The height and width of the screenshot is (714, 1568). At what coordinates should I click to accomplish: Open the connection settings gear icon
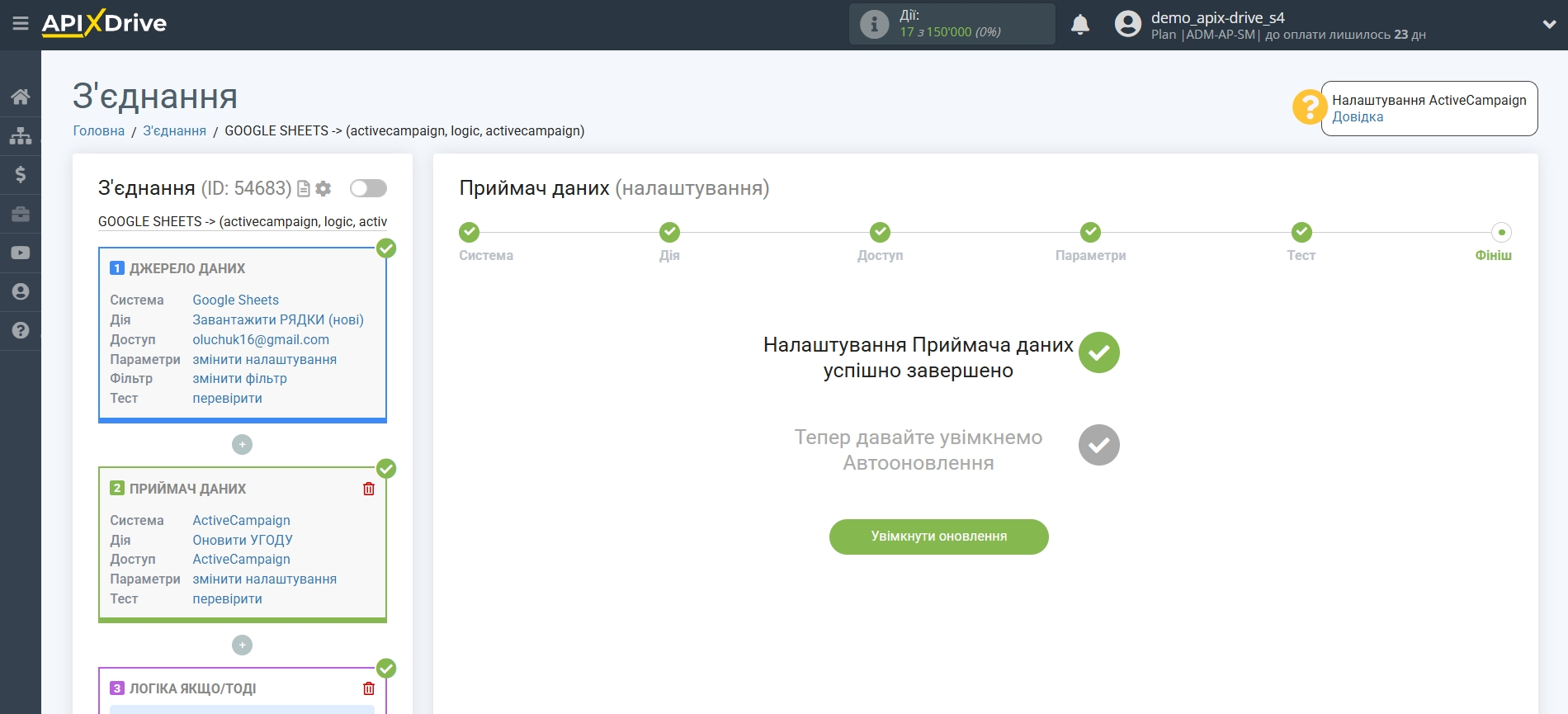point(324,189)
